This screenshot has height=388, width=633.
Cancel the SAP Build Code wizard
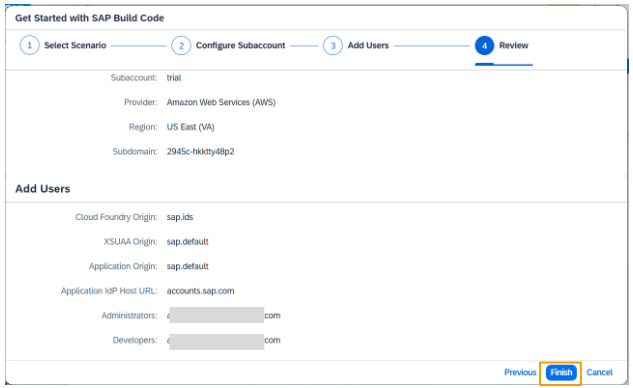click(x=599, y=372)
